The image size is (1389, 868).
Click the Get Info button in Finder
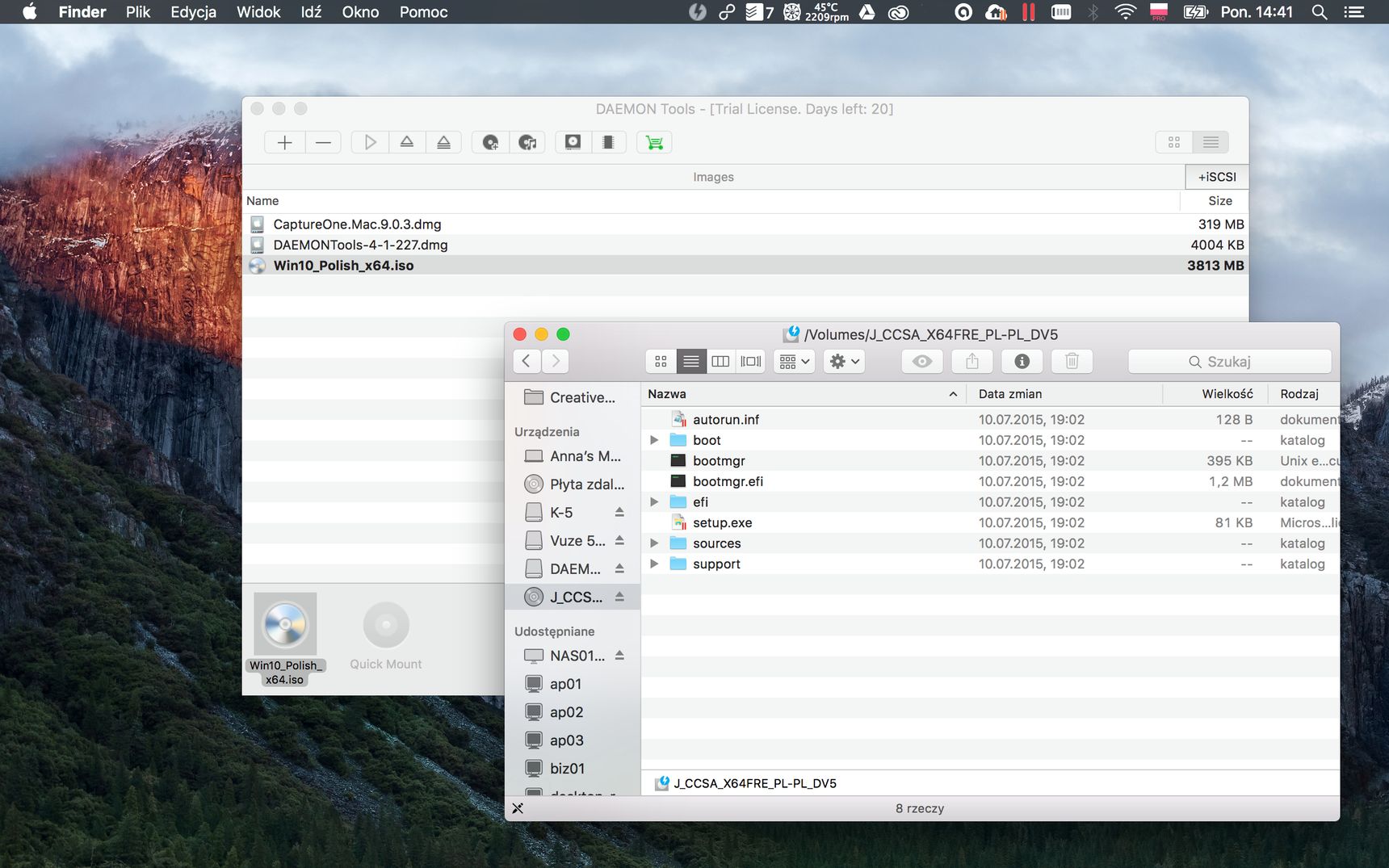(x=1022, y=361)
